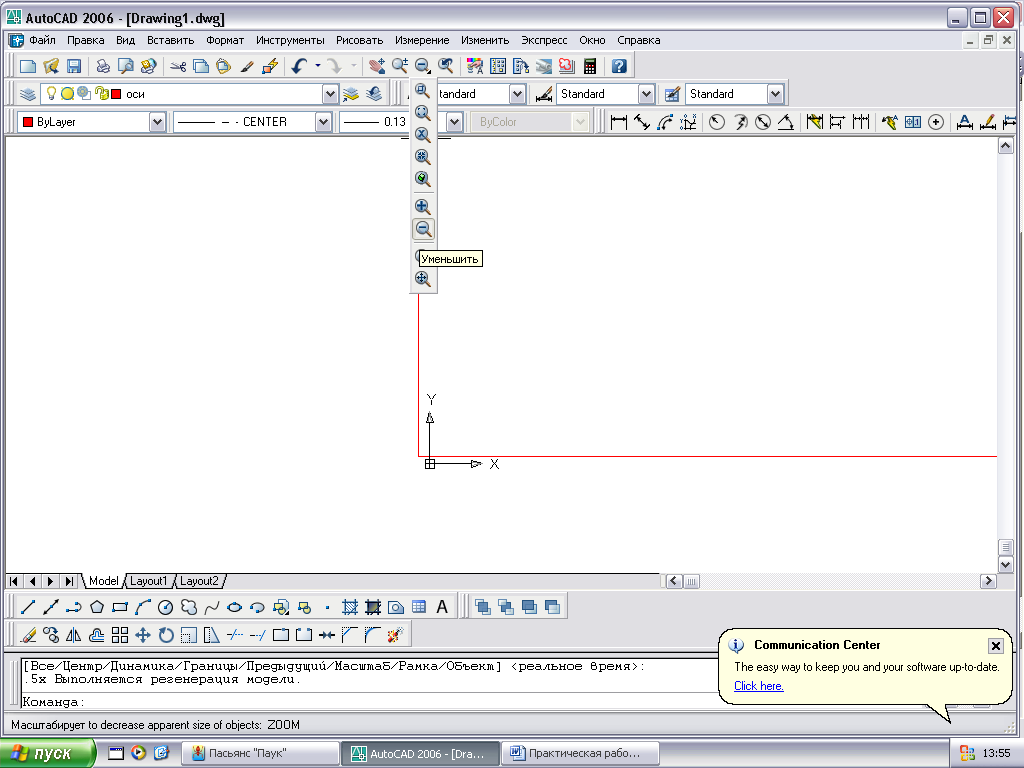Image resolution: width=1024 pixels, height=768 pixels.
Task: Select the Linear Dimension tool
Action: [618, 122]
